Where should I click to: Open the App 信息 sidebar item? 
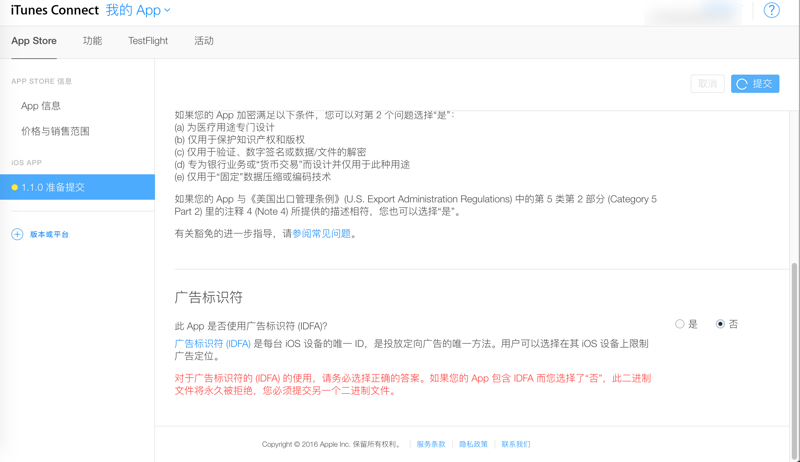(x=41, y=106)
